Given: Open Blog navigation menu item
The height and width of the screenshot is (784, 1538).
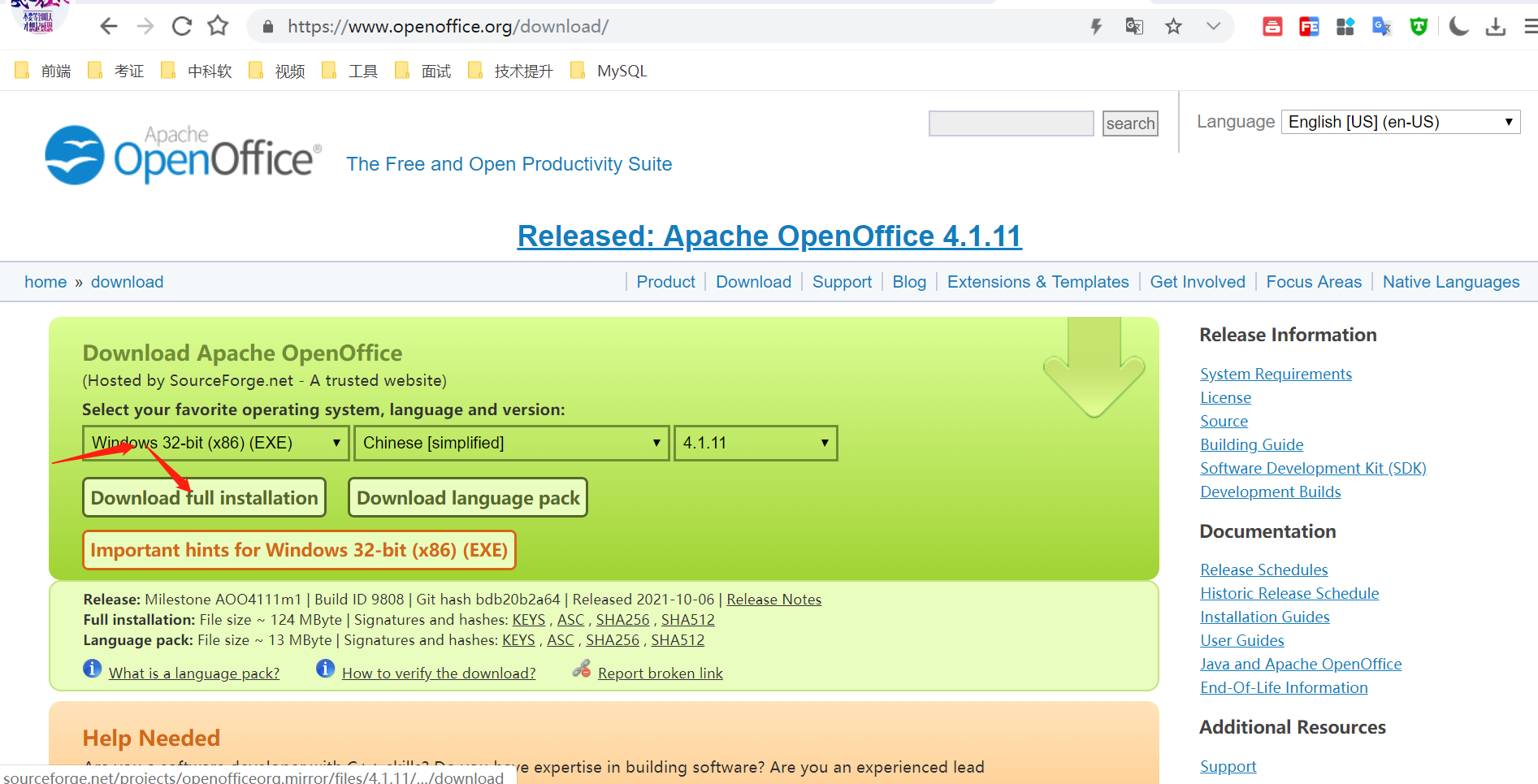Looking at the screenshot, I should pos(909,282).
